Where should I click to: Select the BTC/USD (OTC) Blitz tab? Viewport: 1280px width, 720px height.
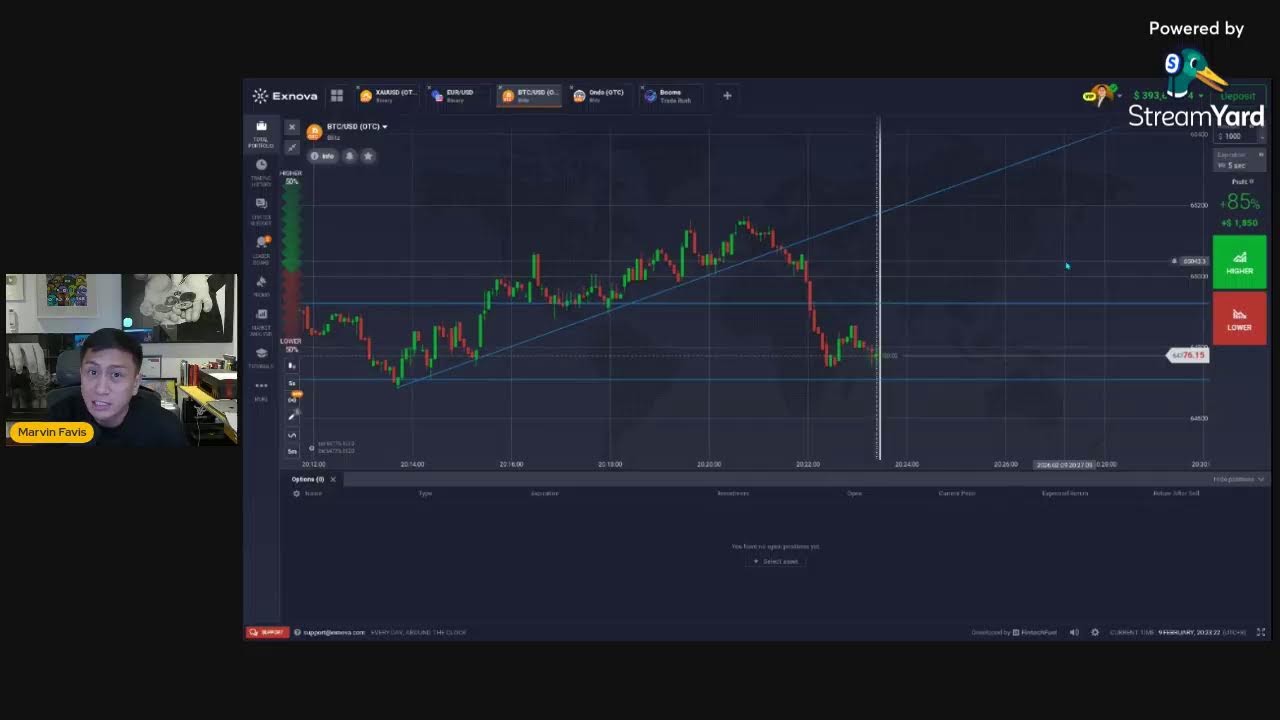coord(530,96)
